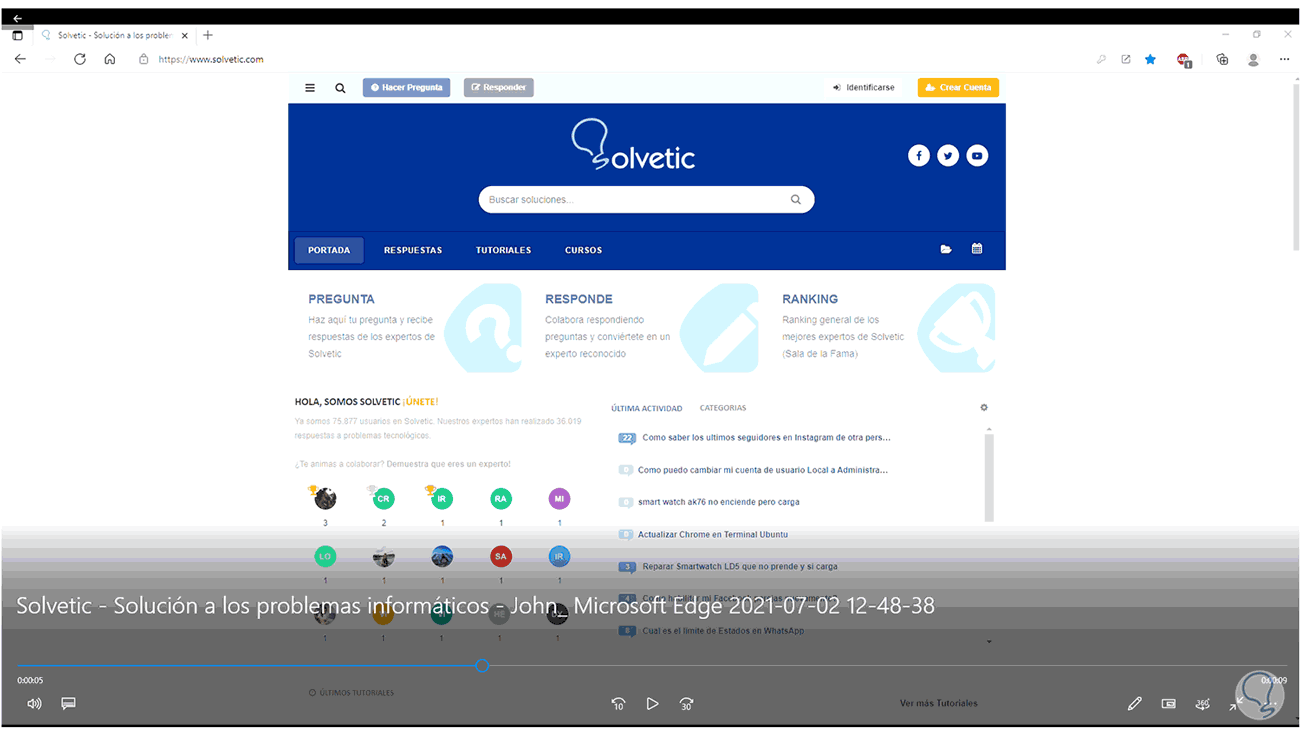Open a new tab with the plus icon

coord(208,35)
